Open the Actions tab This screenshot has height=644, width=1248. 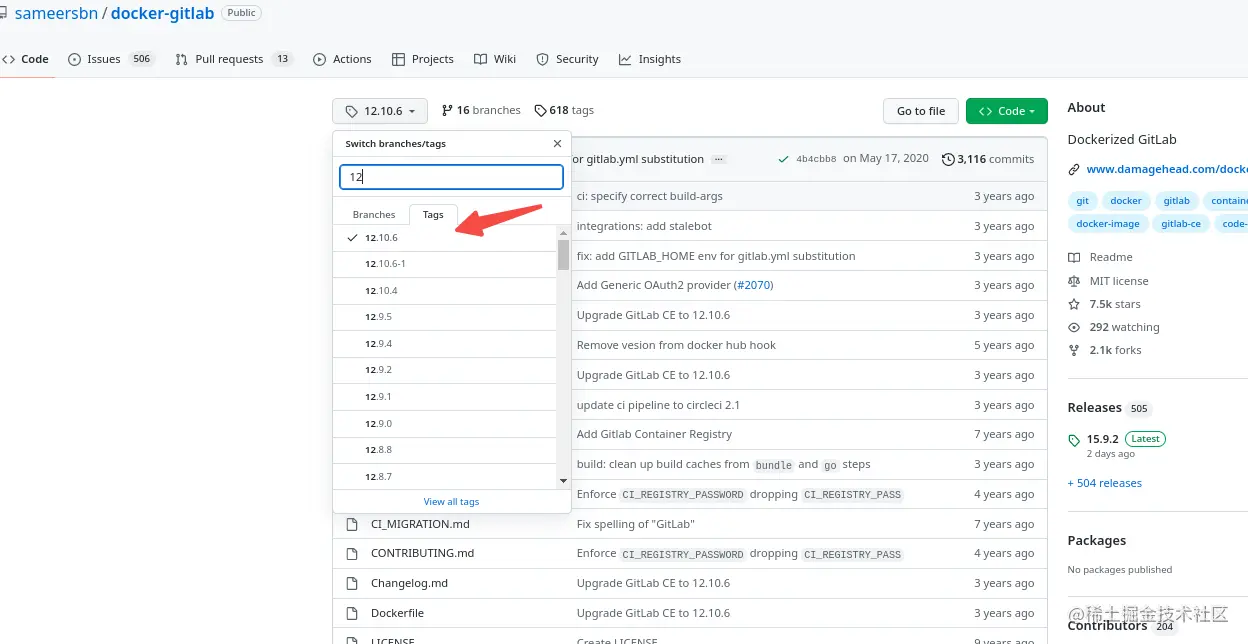[342, 59]
